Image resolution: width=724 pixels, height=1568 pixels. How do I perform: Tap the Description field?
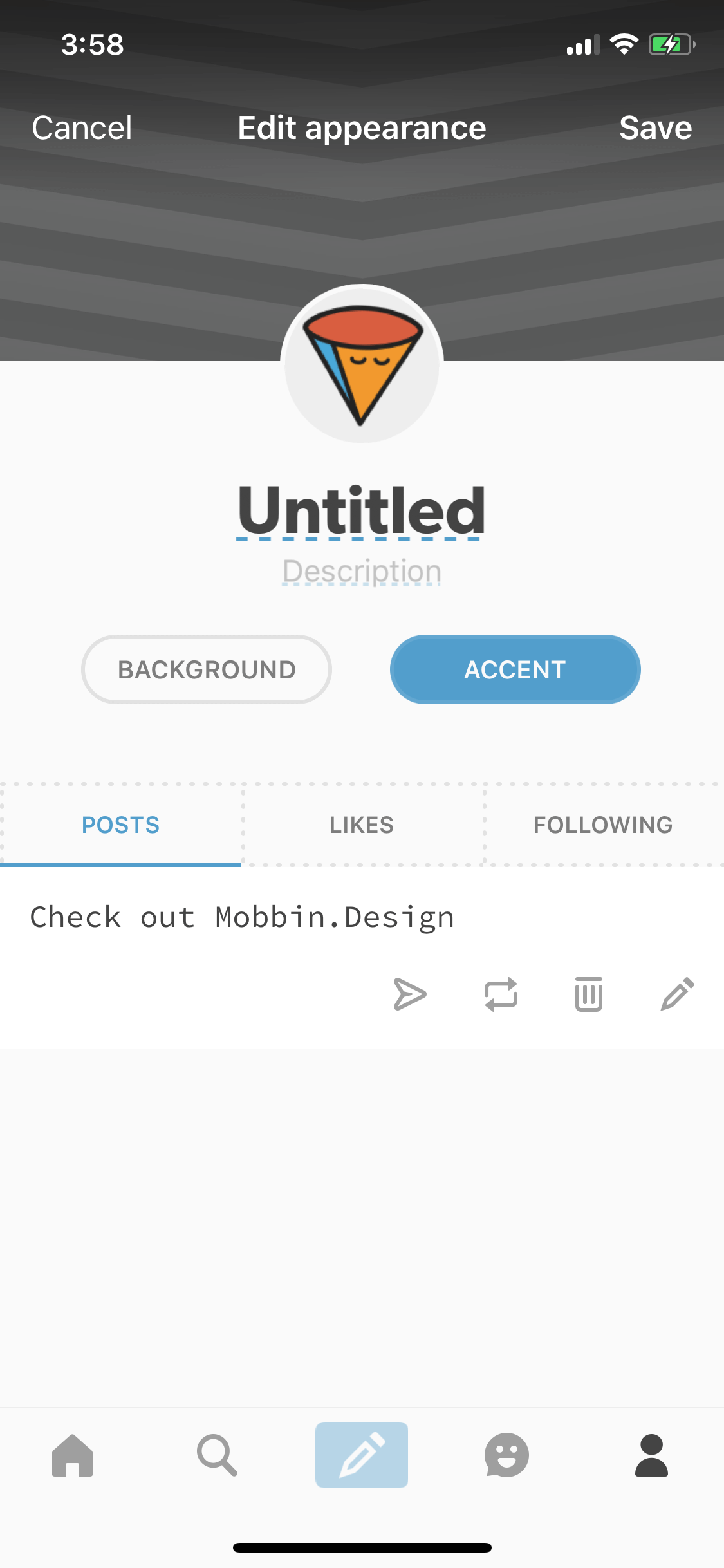(362, 572)
